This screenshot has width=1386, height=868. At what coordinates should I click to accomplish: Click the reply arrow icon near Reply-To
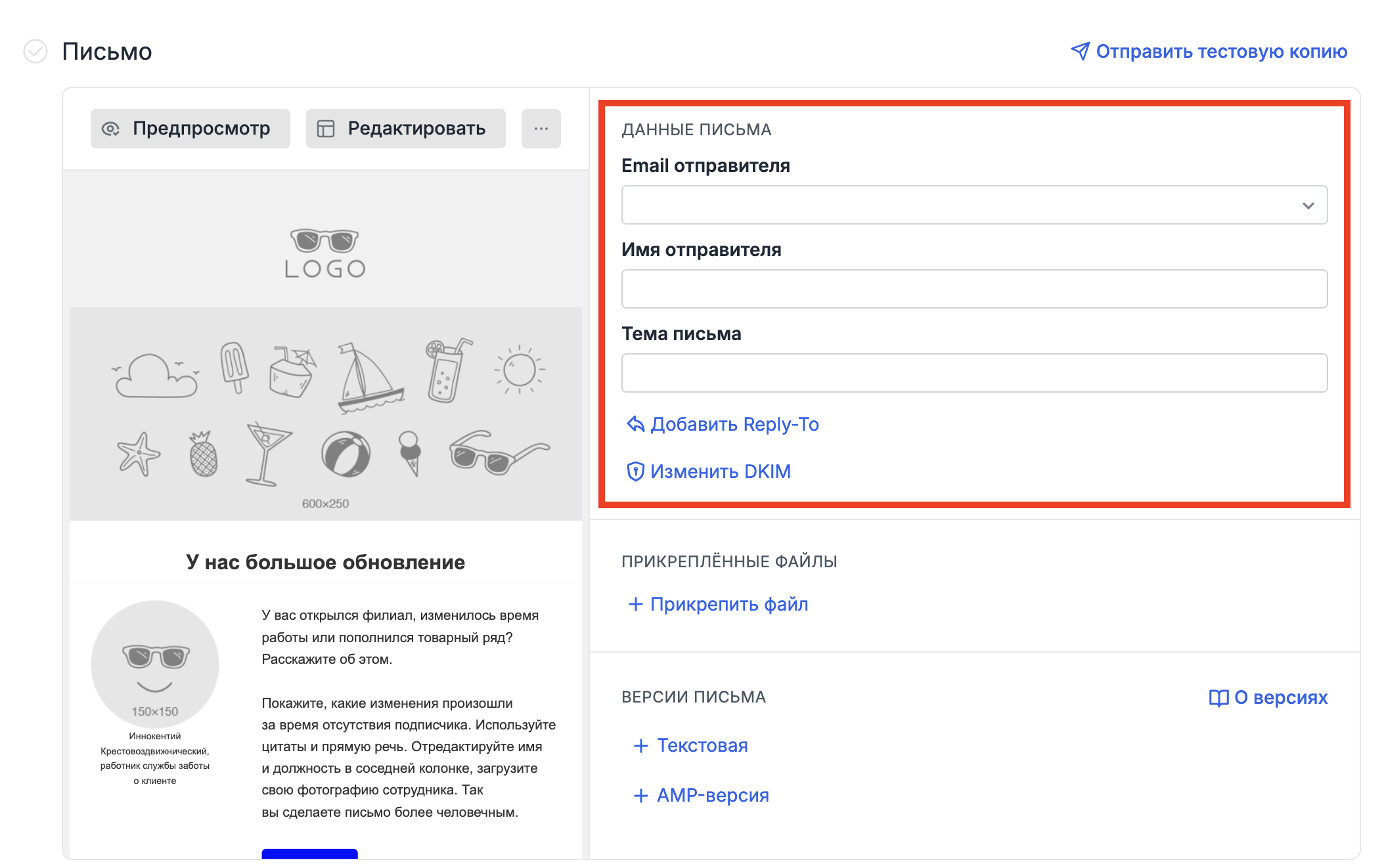click(635, 424)
